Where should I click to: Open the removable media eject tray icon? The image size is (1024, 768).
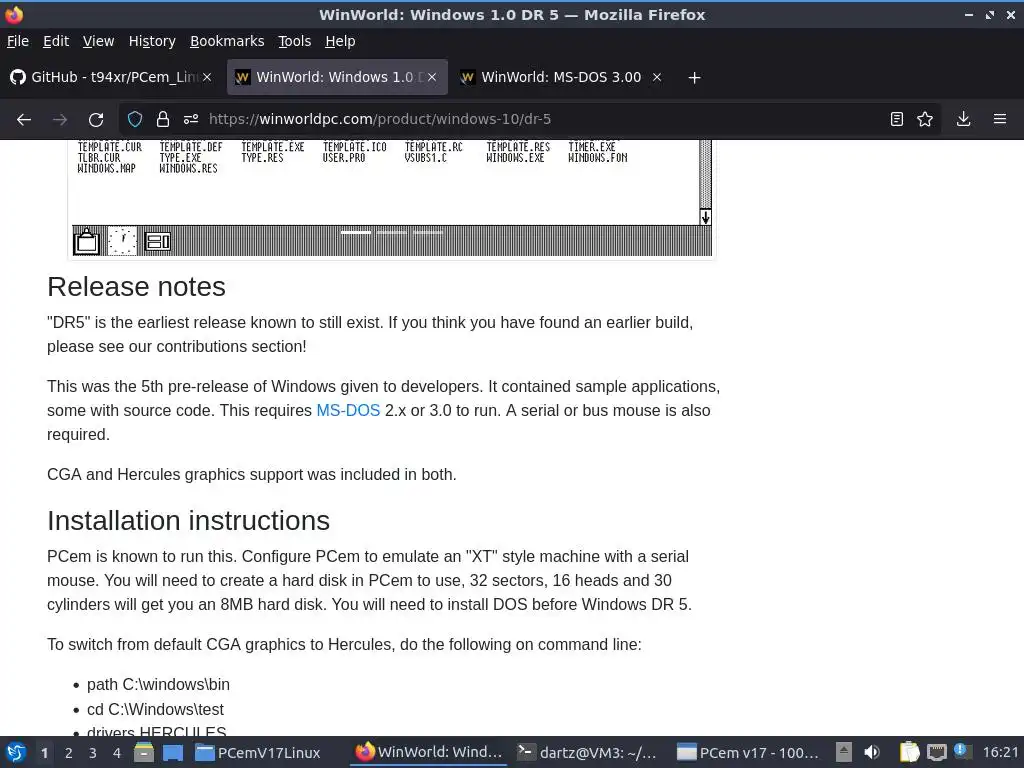click(844, 753)
